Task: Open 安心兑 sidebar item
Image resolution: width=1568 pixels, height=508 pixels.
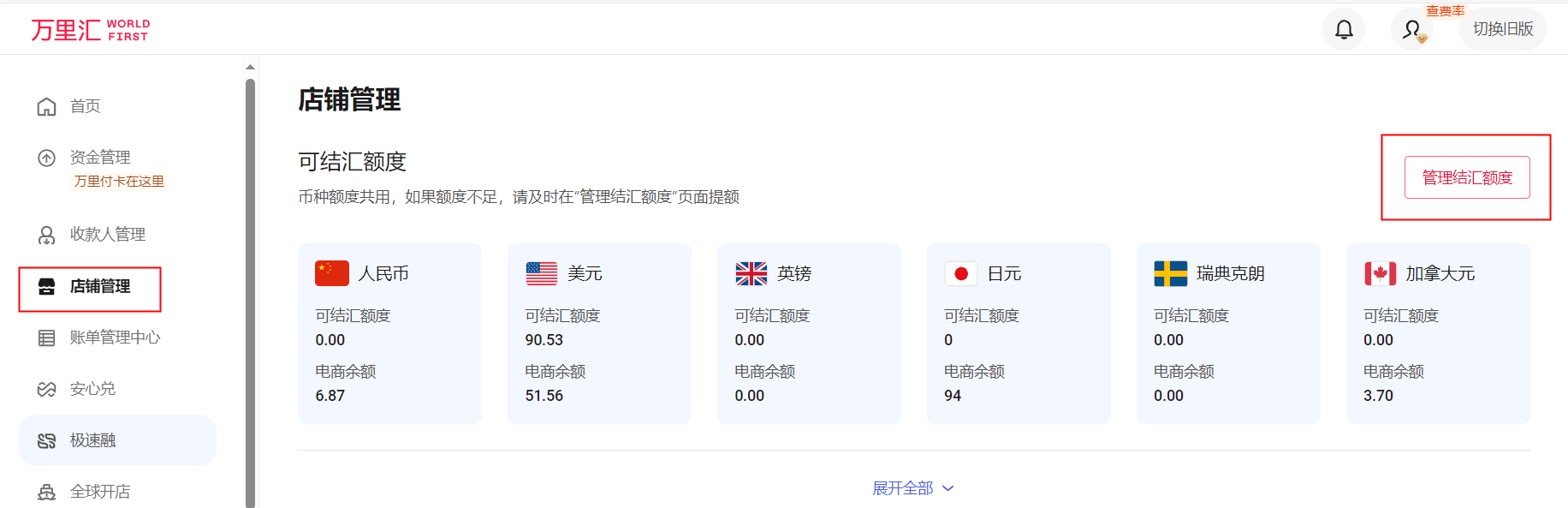Action: pos(92,389)
